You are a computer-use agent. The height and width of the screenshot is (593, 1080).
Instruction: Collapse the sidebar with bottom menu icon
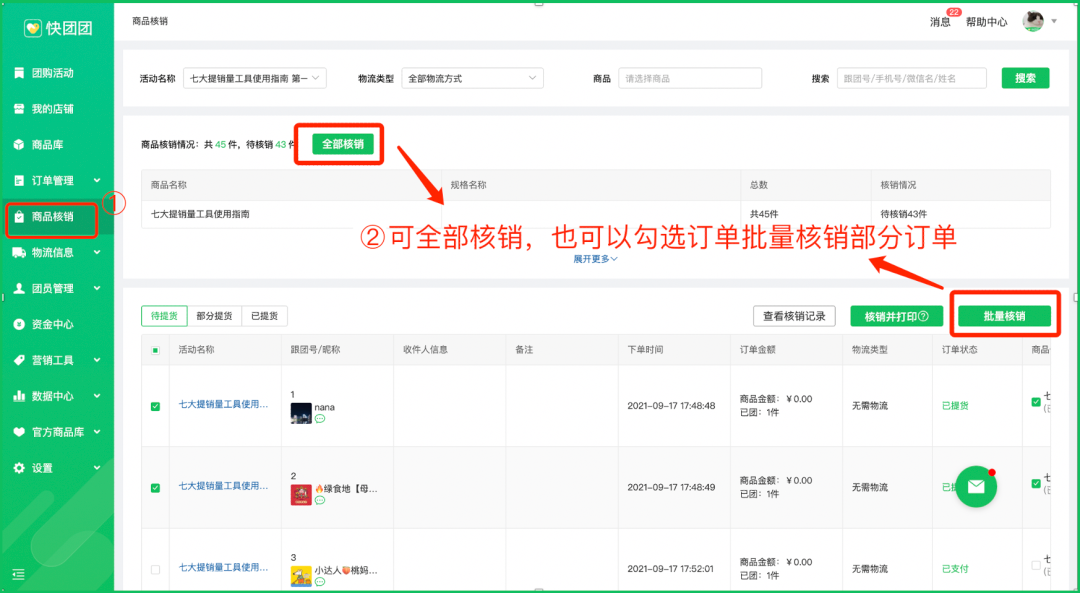coord(18,574)
